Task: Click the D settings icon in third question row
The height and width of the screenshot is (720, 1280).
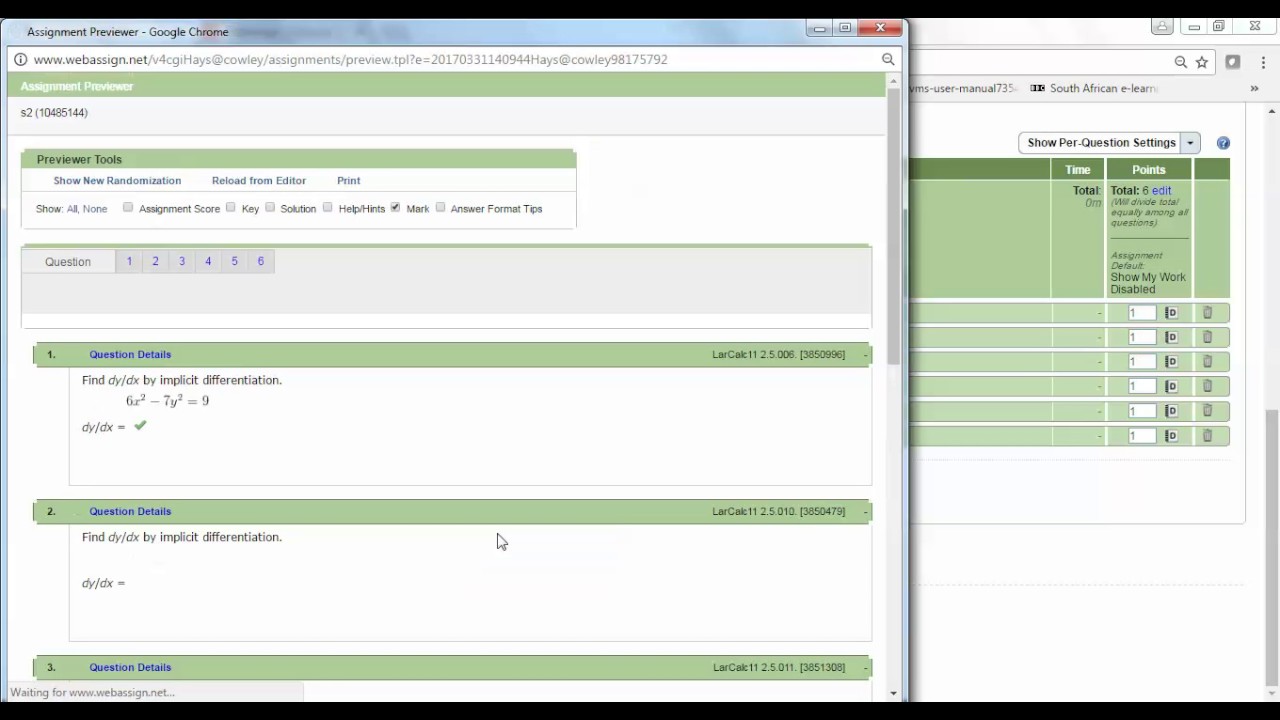Action: pos(1171,362)
